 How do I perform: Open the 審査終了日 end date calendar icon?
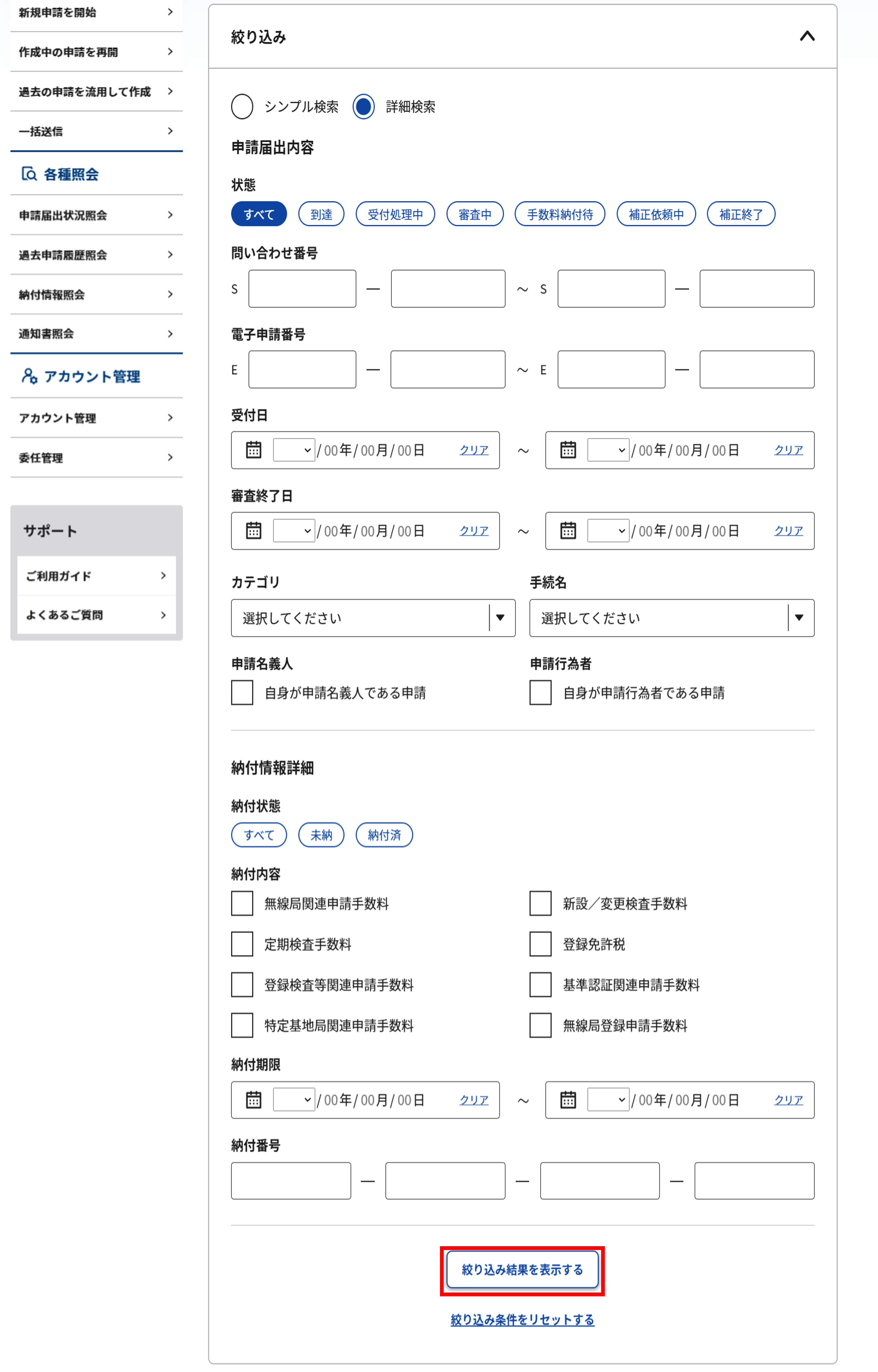point(568,531)
